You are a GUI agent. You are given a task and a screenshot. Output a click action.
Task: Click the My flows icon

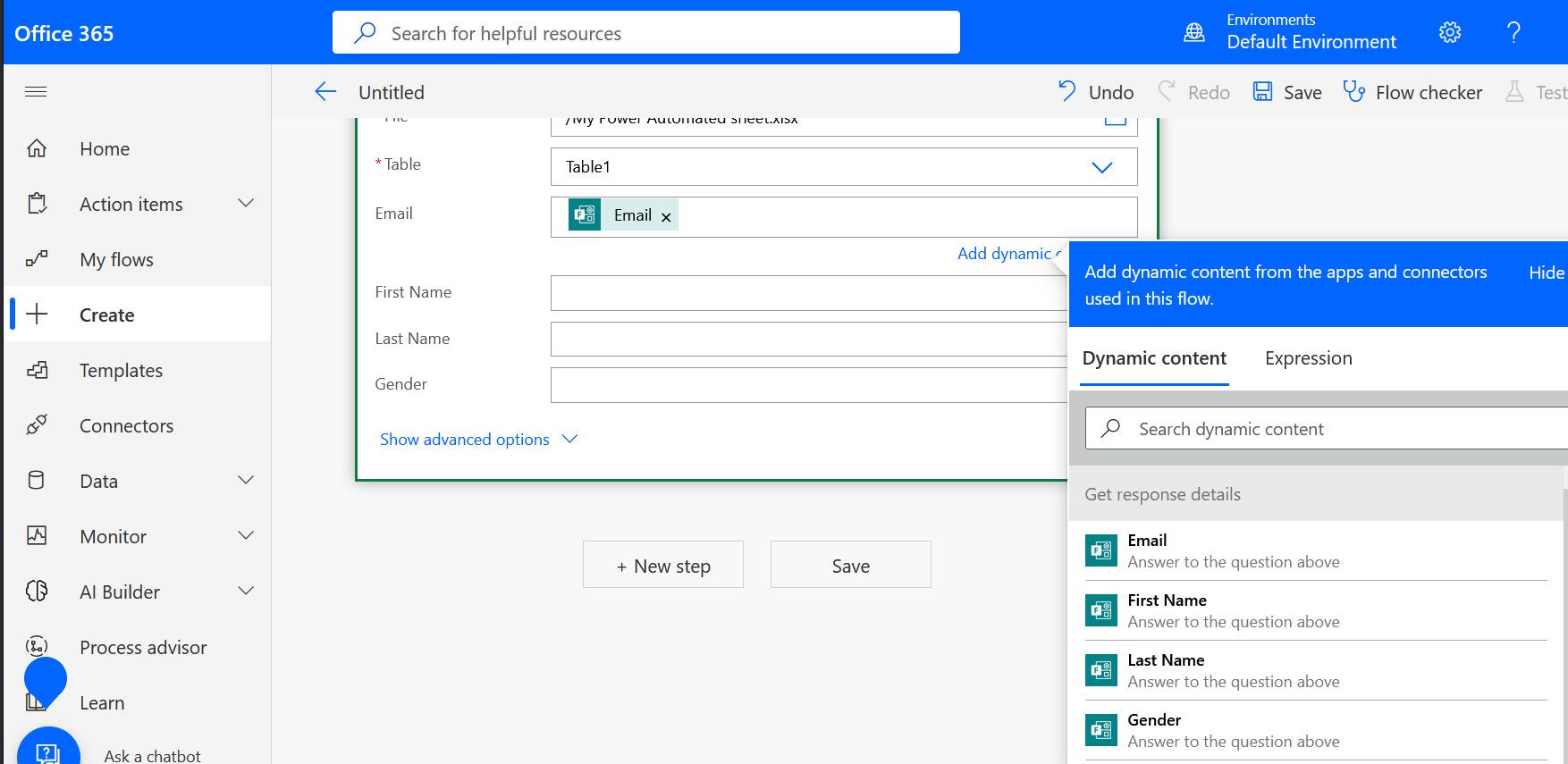[37, 259]
